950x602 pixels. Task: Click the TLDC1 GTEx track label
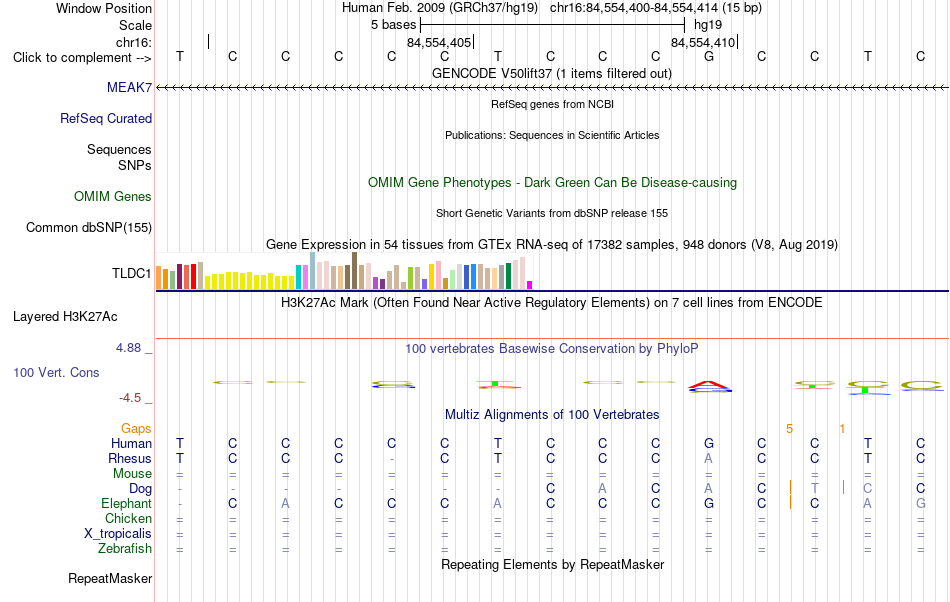click(131, 274)
